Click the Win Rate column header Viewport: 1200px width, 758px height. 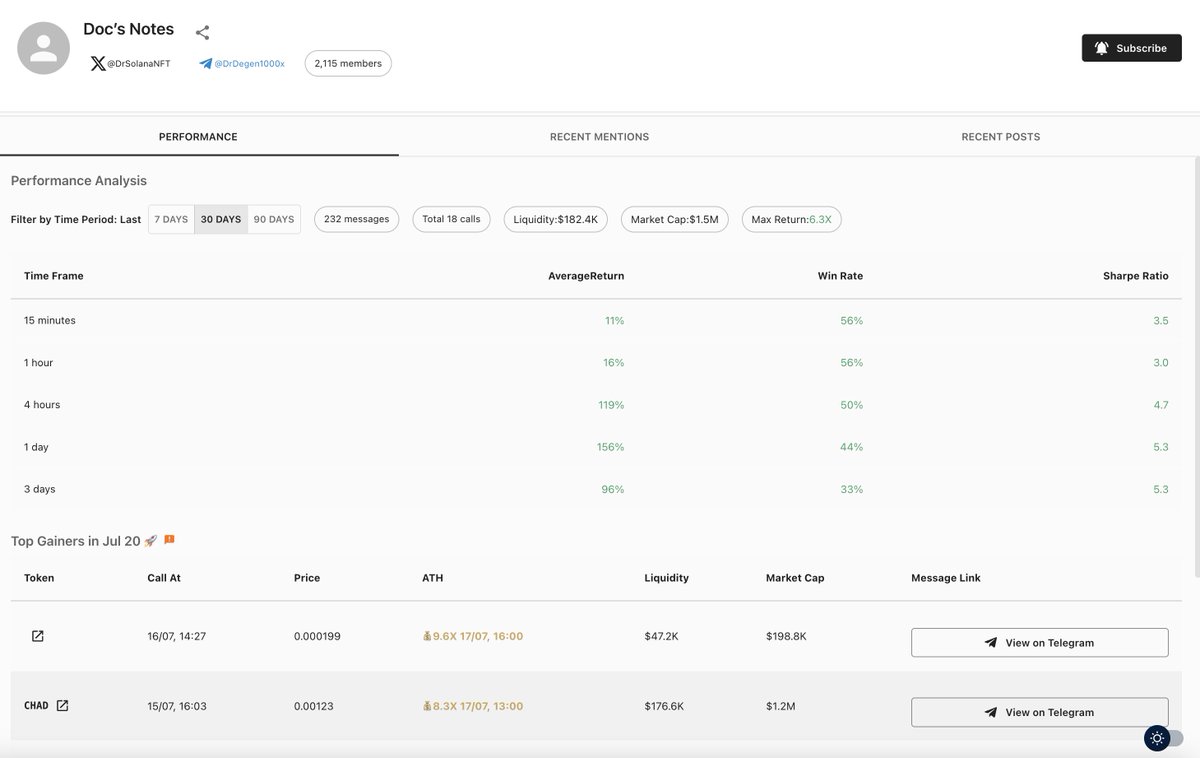(x=840, y=276)
